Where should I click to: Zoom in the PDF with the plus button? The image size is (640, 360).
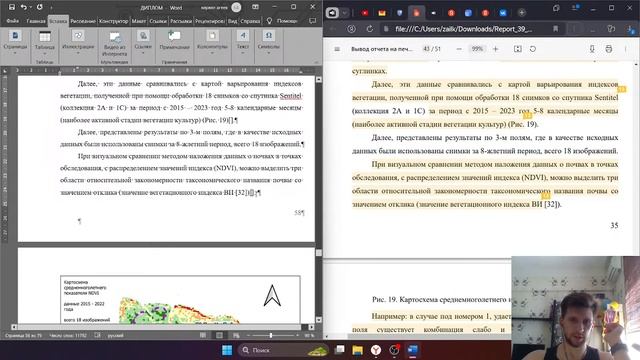[x=496, y=49]
